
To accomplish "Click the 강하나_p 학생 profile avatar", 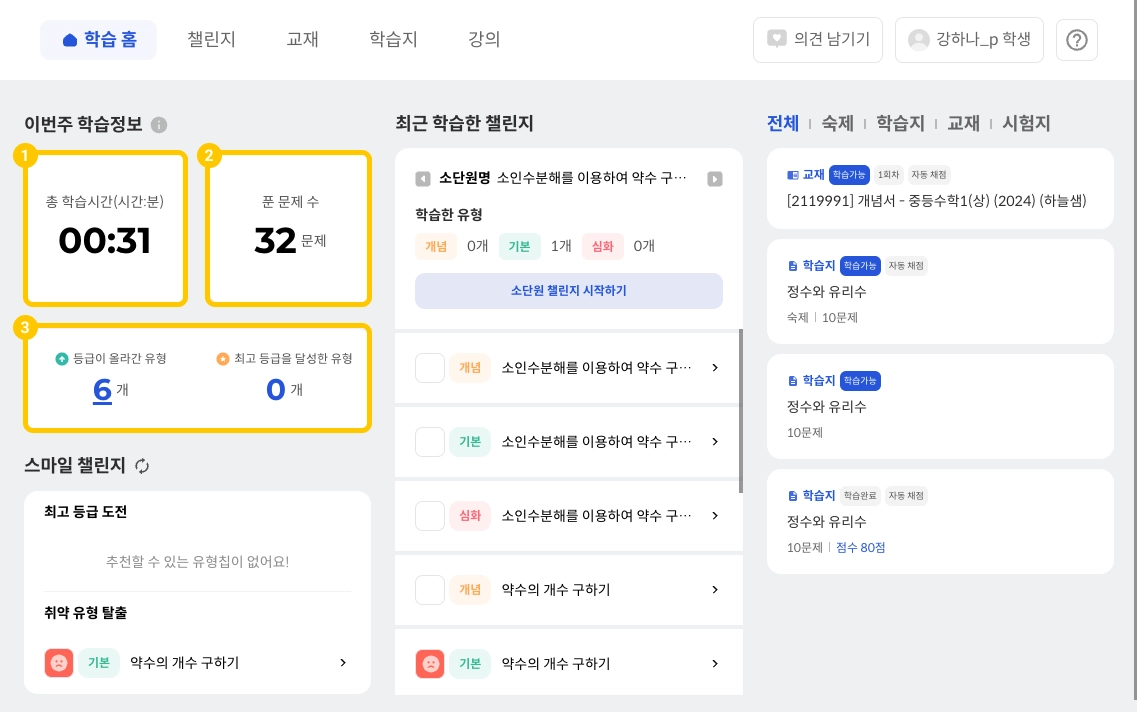I will point(918,40).
